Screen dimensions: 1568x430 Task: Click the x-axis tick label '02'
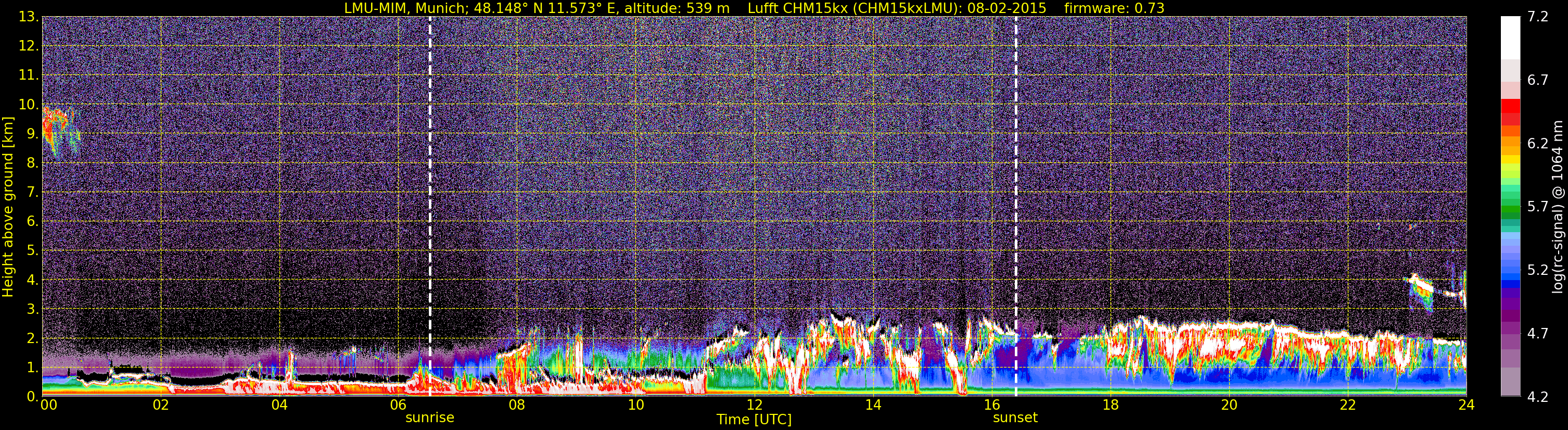[x=161, y=405]
